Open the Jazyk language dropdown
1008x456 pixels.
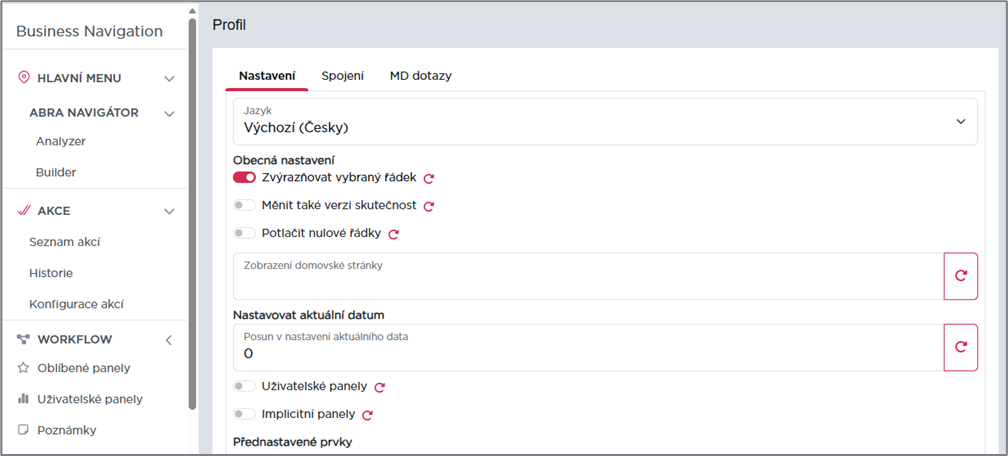605,121
